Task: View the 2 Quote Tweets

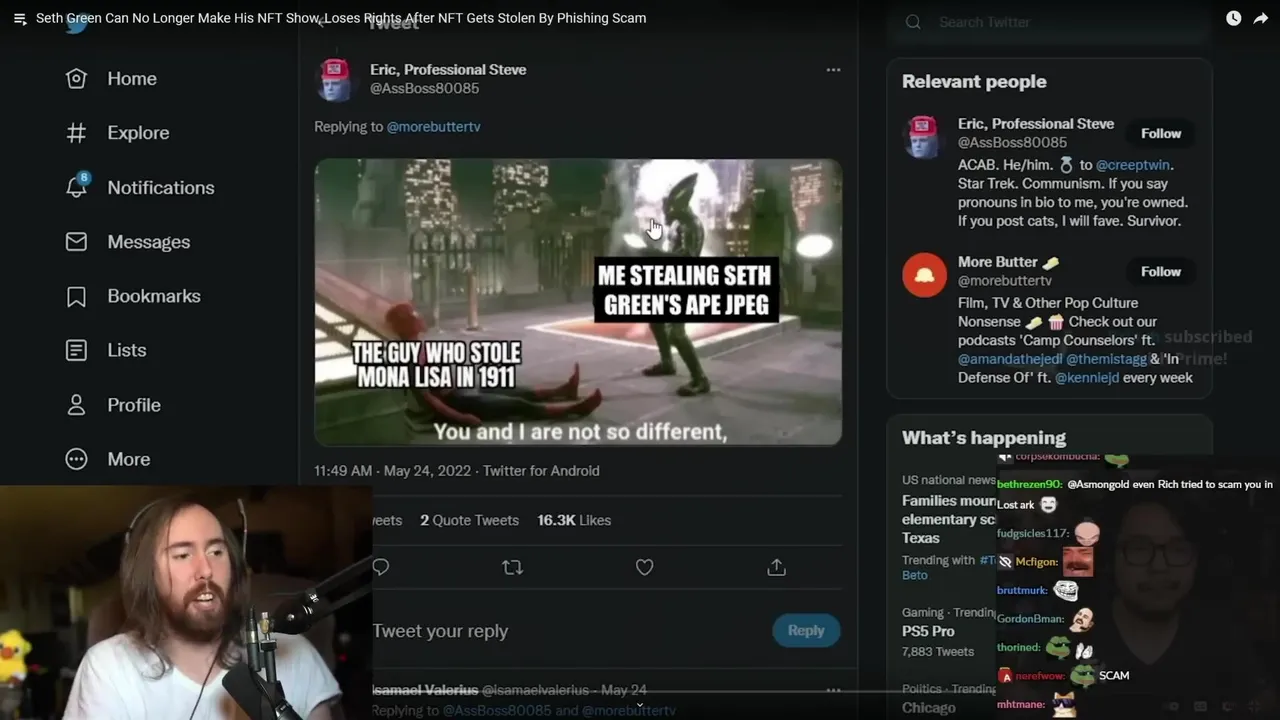Action: pyautogui.click(x=469, y=520)
